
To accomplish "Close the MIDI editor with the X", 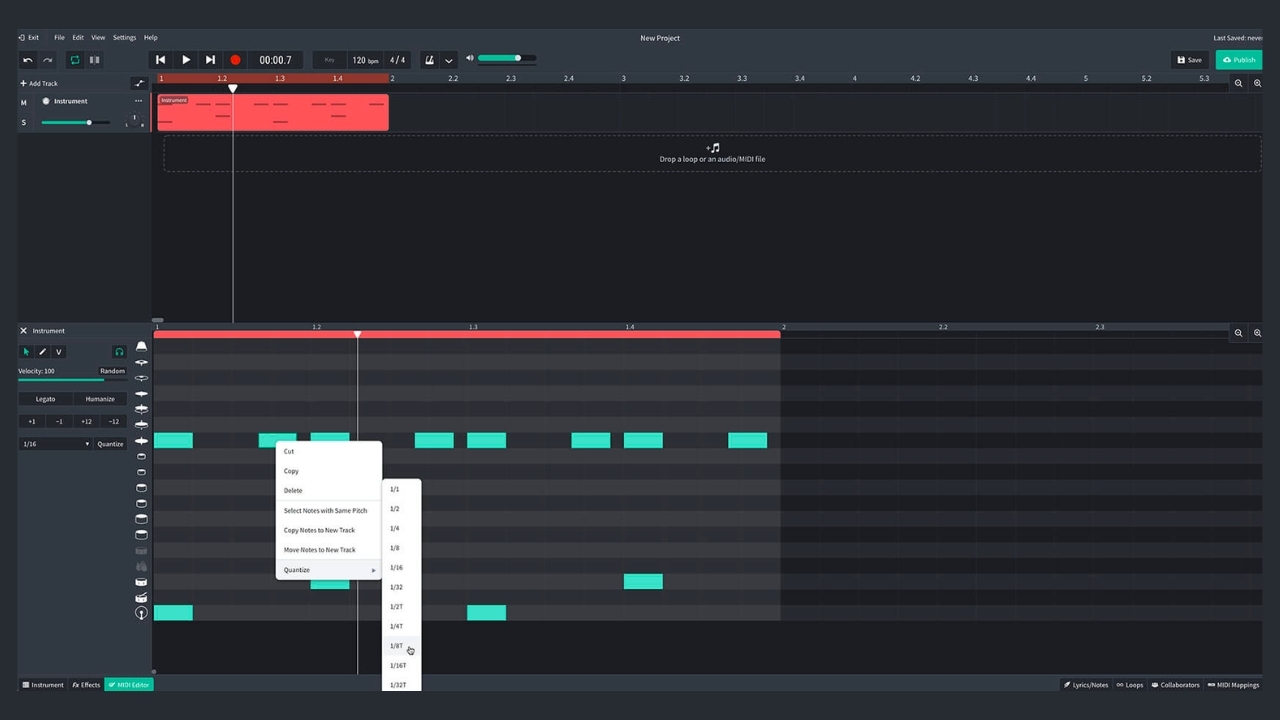I will click(x=23, y=331).
